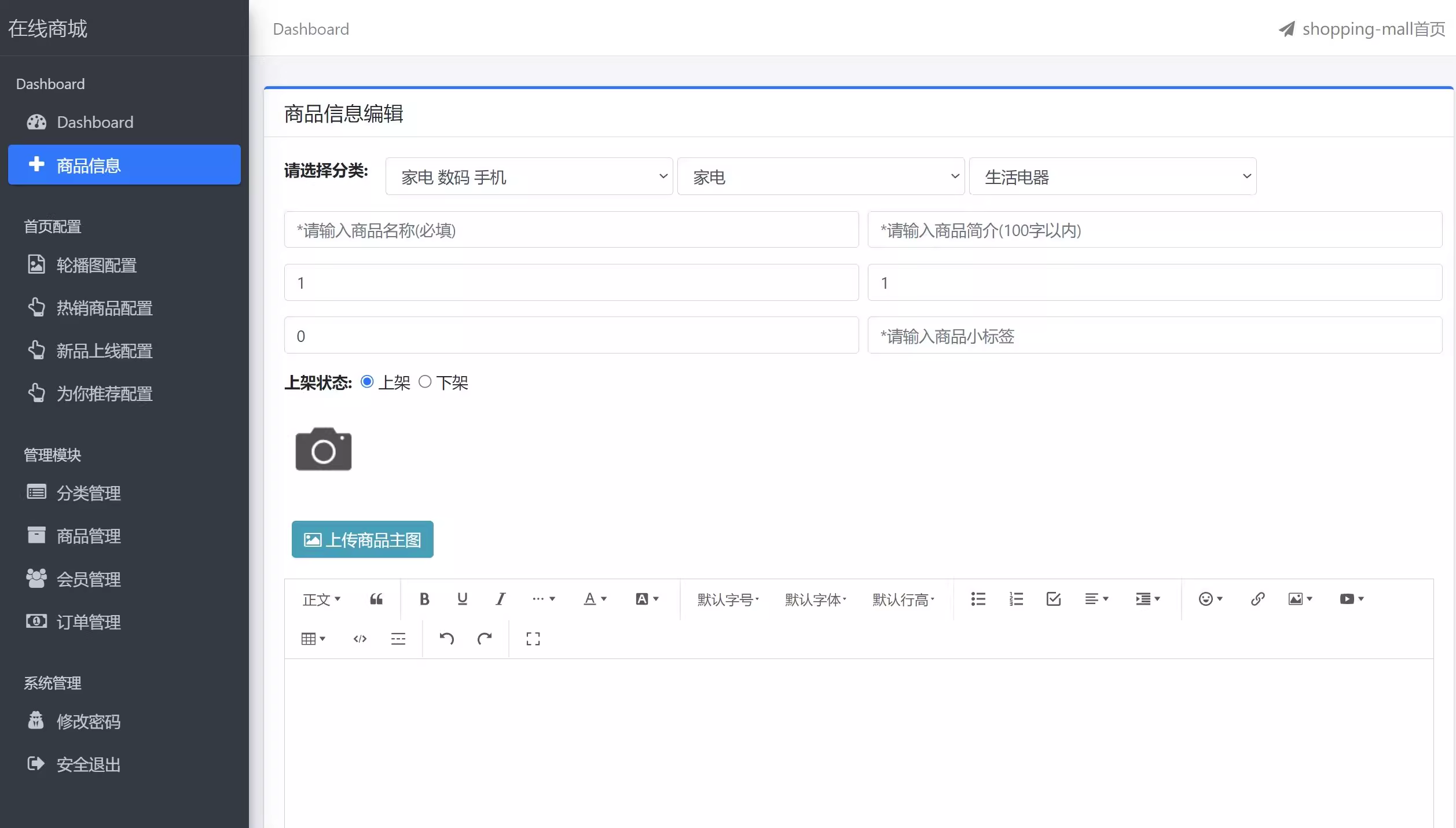This screenshot has height=828, width=1456.
Task: Open the 默认行高 line height dropdown
Action: point(903,599)
